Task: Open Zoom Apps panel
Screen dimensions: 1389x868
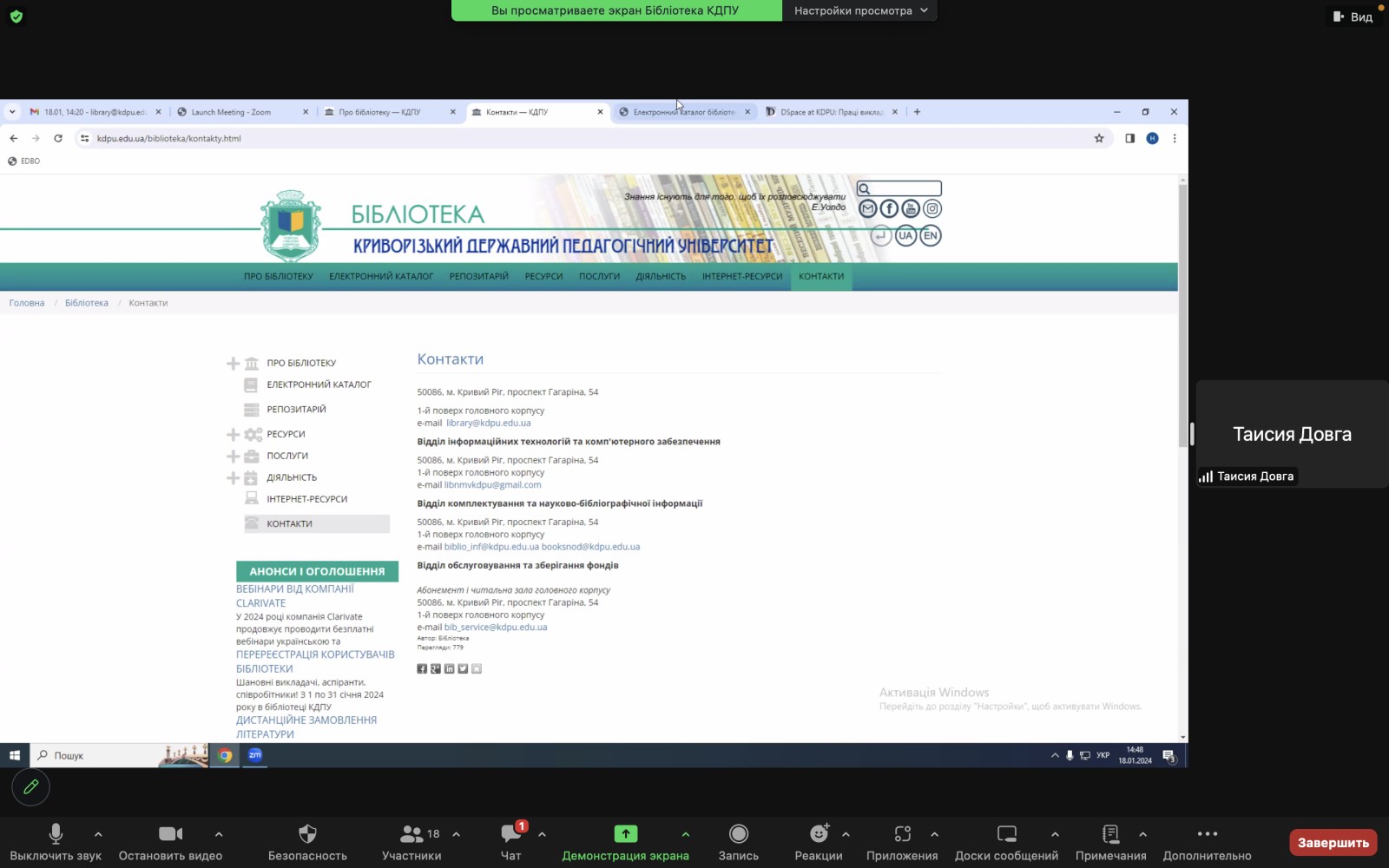Action: click(902, 842)
